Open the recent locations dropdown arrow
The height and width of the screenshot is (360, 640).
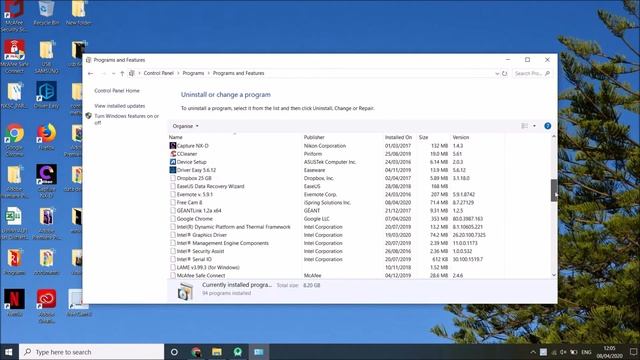coord(113,73)
